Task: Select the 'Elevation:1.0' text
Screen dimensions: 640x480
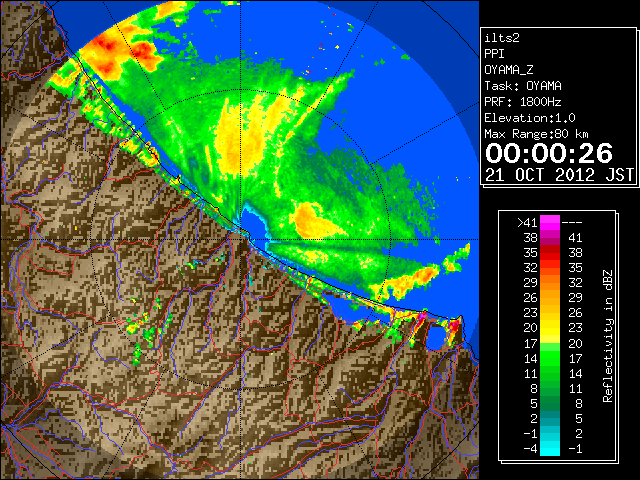Action: tap(530, 118)
